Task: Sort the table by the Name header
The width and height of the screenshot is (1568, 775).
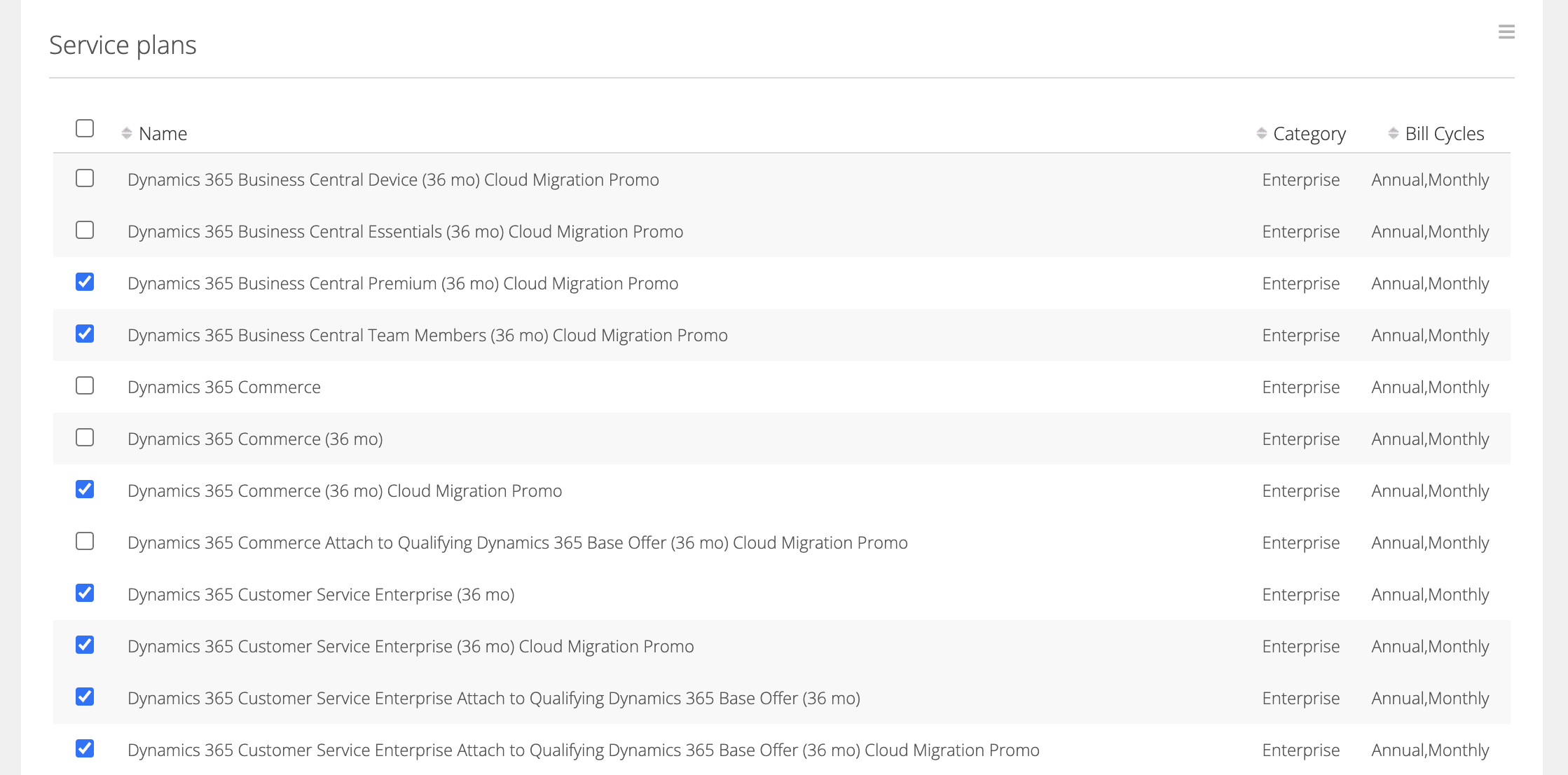Action: (x=163, y=133)
